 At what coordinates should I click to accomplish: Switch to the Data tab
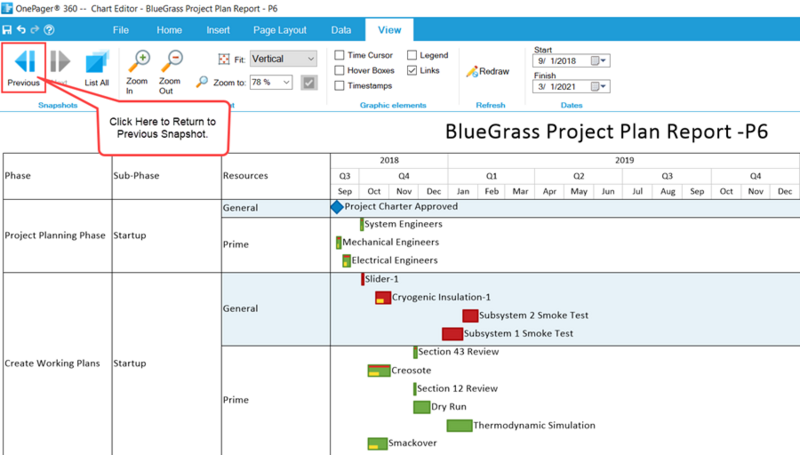341,30
